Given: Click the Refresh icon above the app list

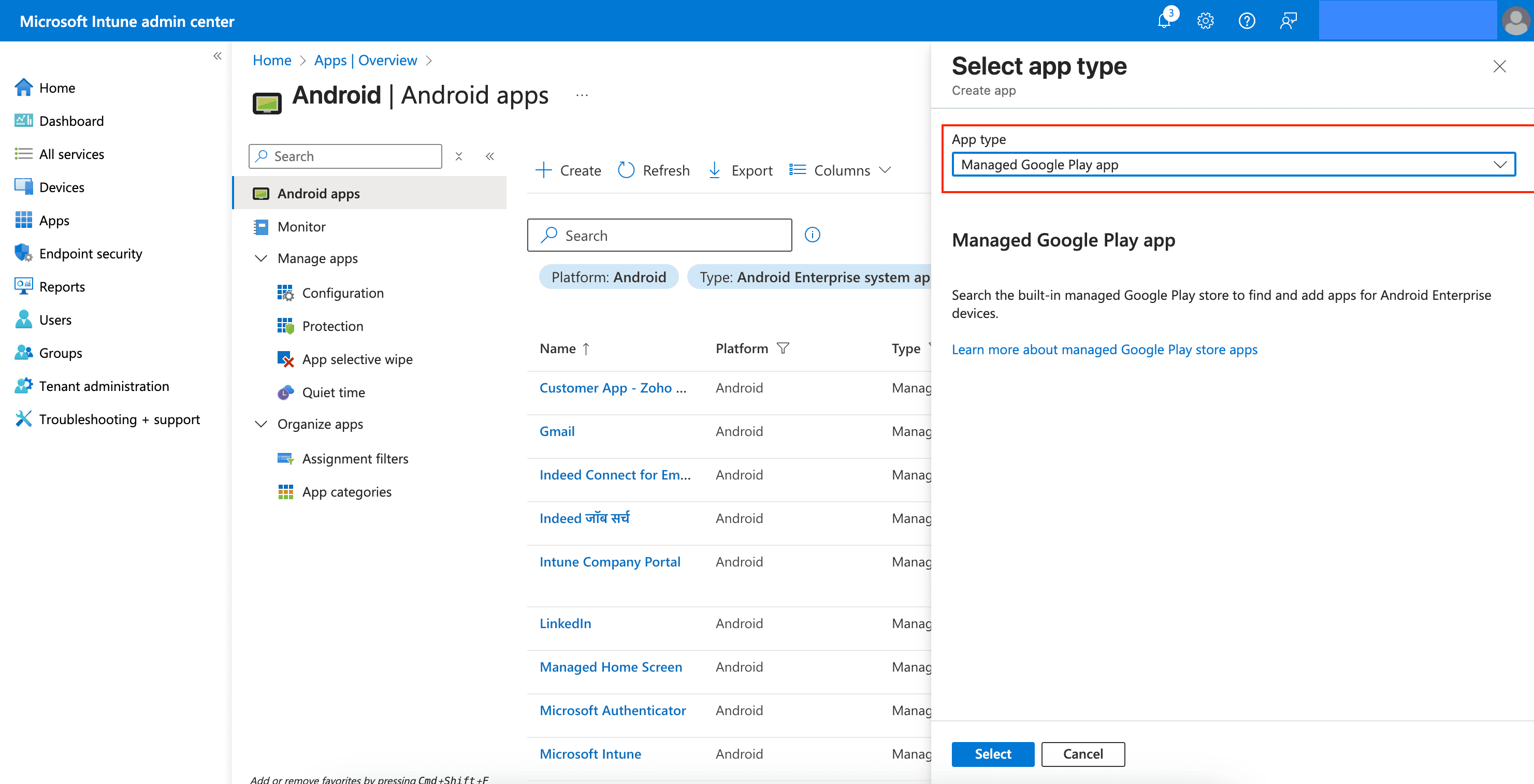Looking at the screenshot, I should tap(627, 170).
